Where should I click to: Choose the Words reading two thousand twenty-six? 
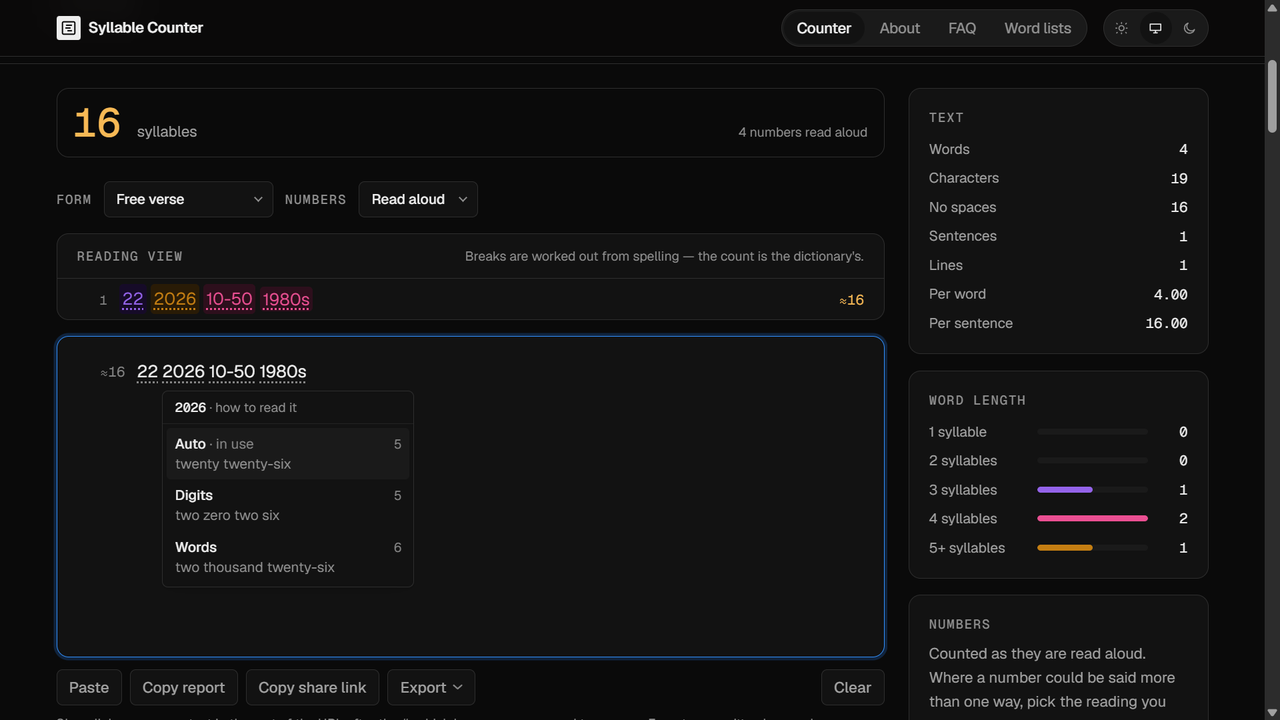click(288, 557)
